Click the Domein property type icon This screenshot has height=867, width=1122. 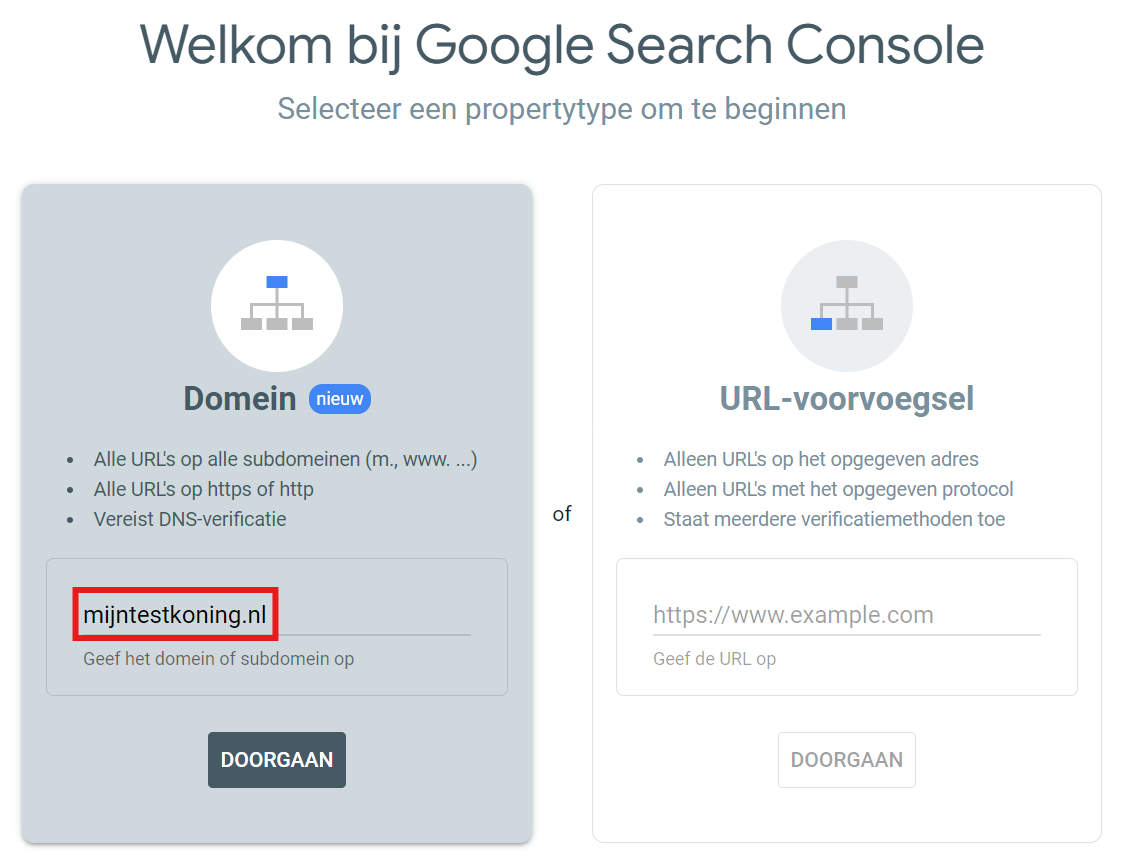[277, 307]
